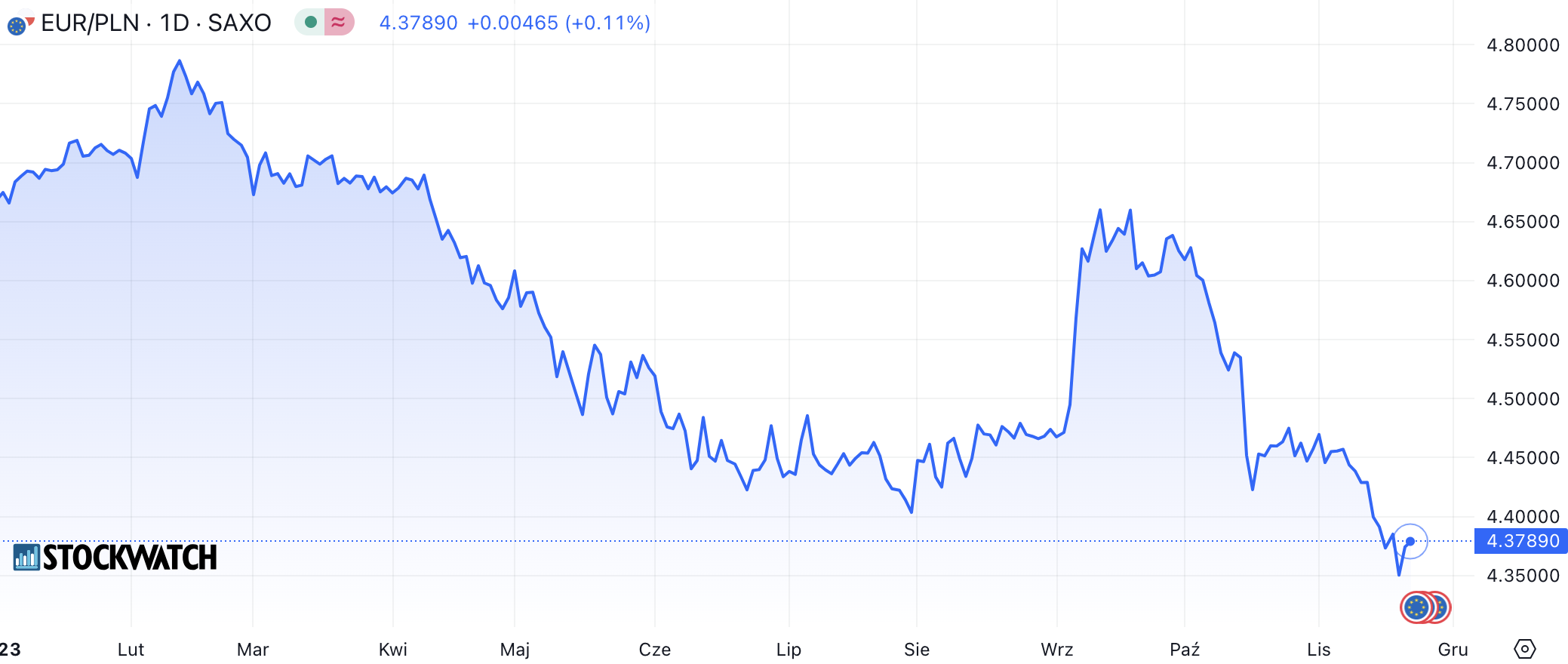Click the Mar month label on time axis

pos(253,650)
